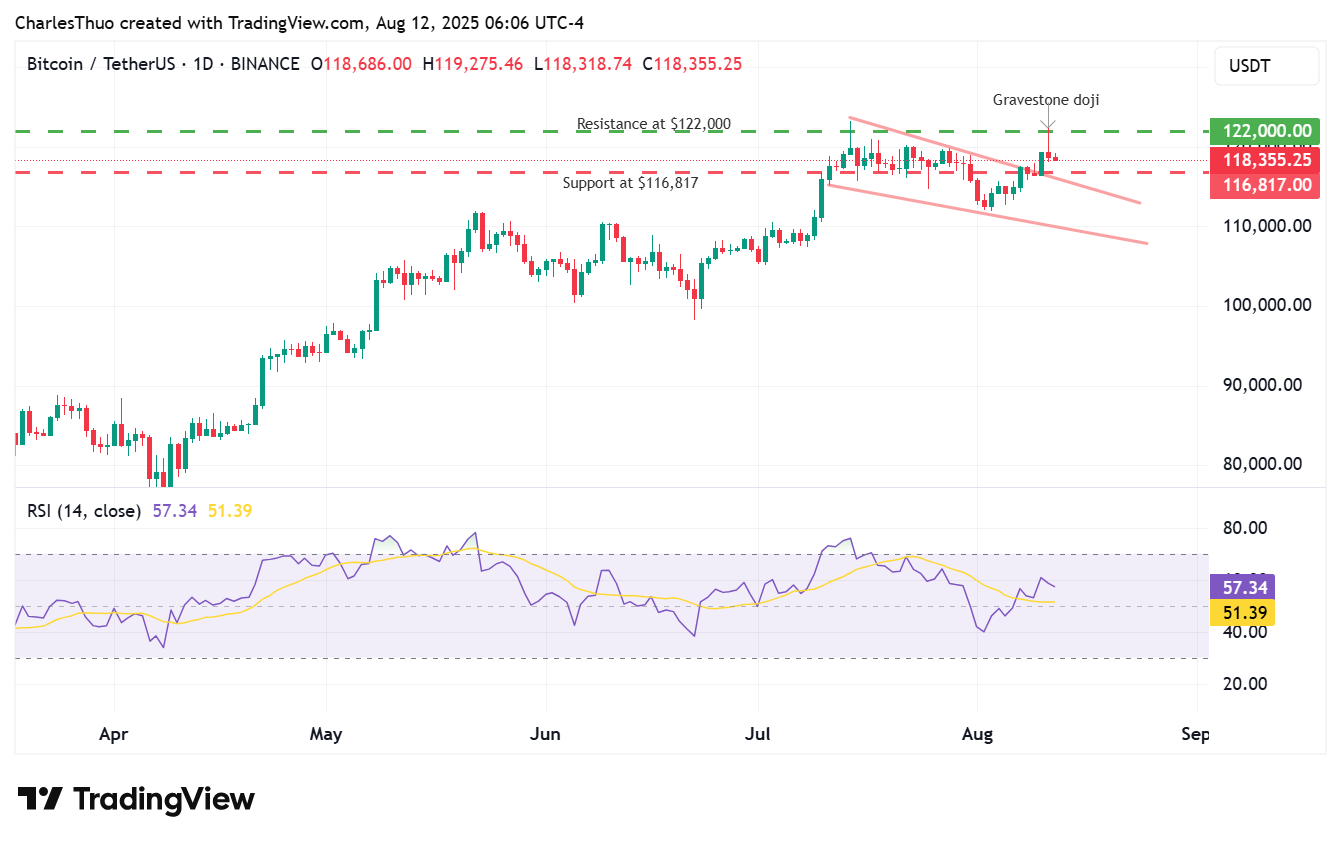Click the Gravestone doji annotation

pos(1046,99)
